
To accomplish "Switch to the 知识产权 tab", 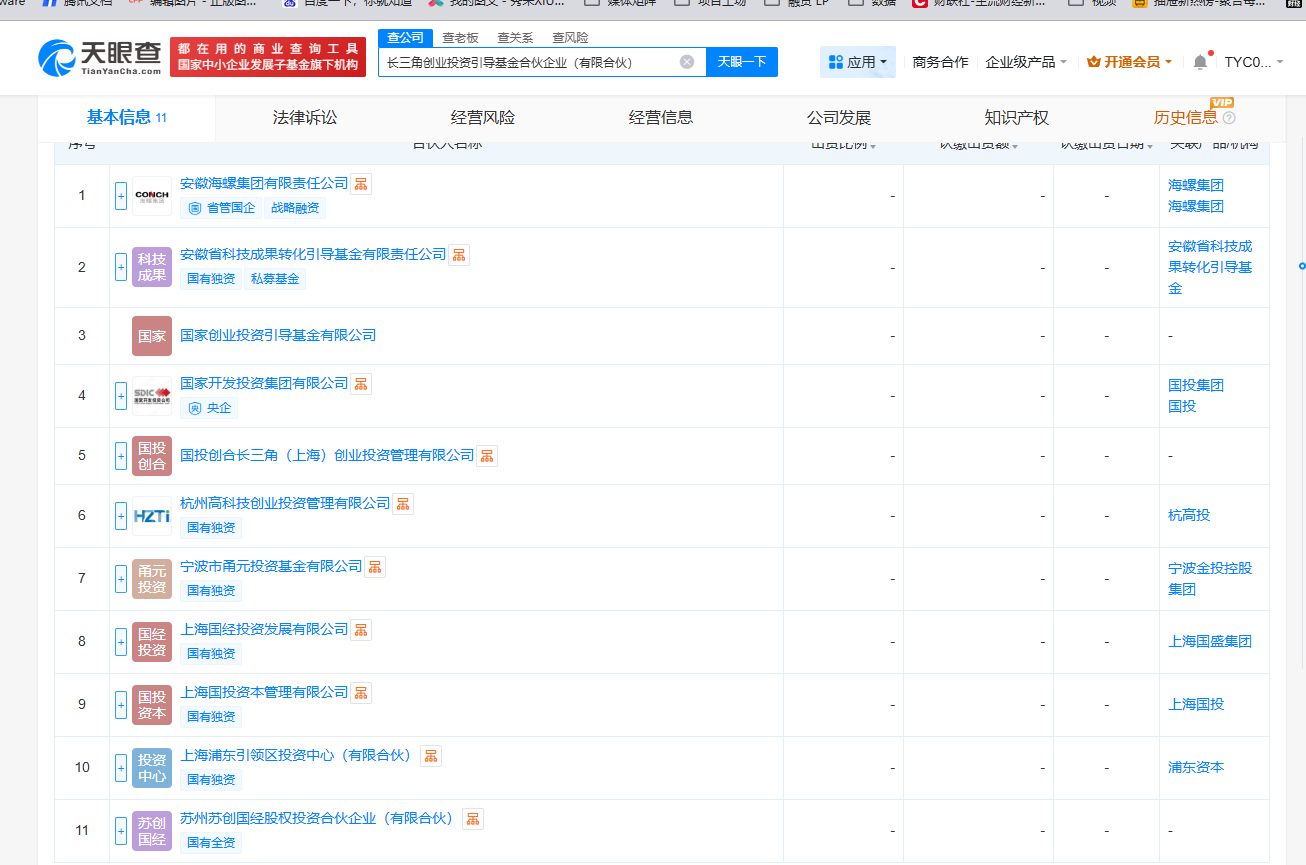I will coord(1016,118).
